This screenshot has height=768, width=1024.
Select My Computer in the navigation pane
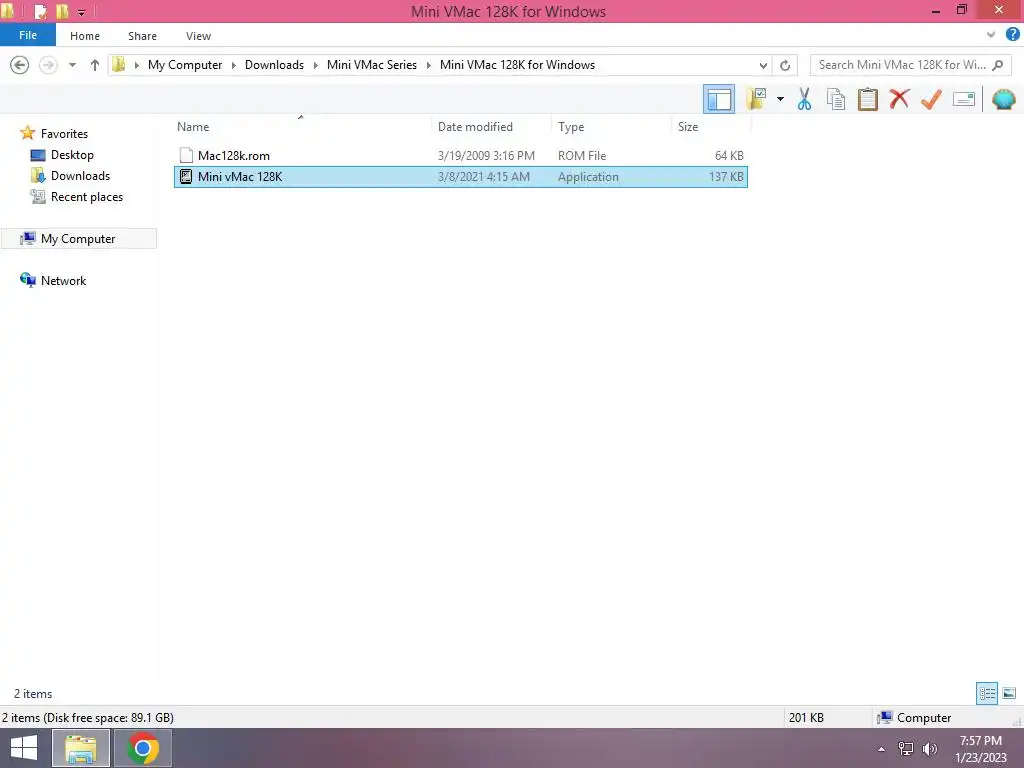pyautogui.click(x=78, y=238)
